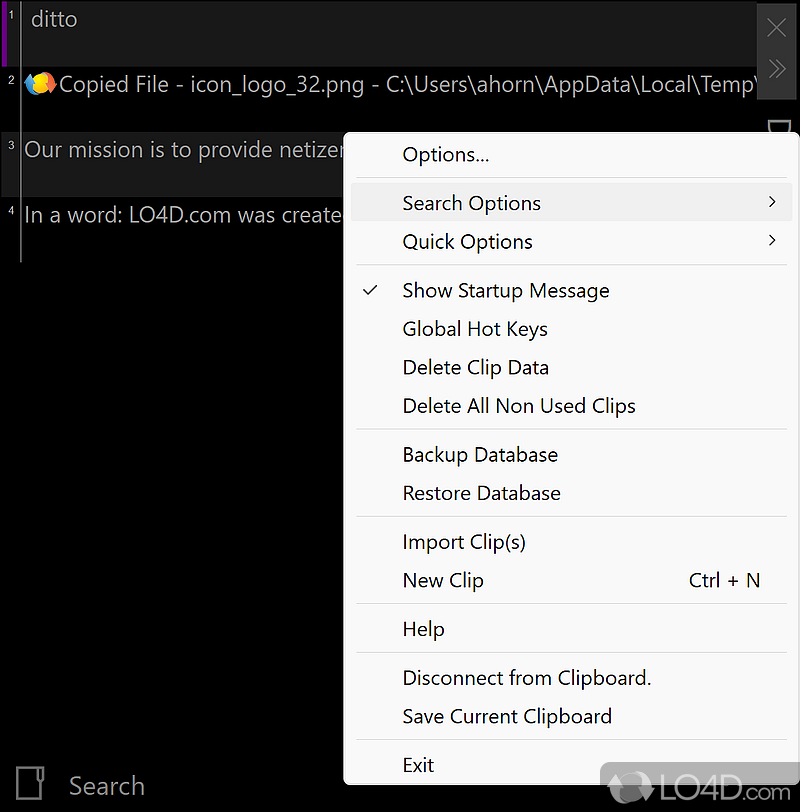The width and height of the screenshot is (800, 812).
Task: Select Global Hot Keys
Action: pos(475,329)
